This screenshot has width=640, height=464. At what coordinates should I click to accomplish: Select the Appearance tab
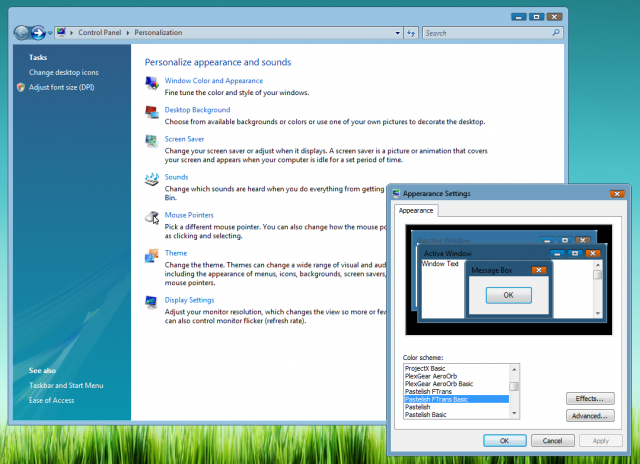(416, 210)
